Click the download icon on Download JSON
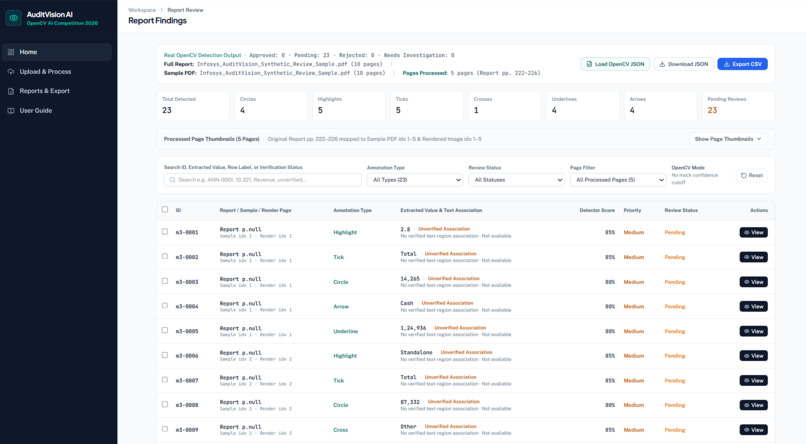 point(662,64)
